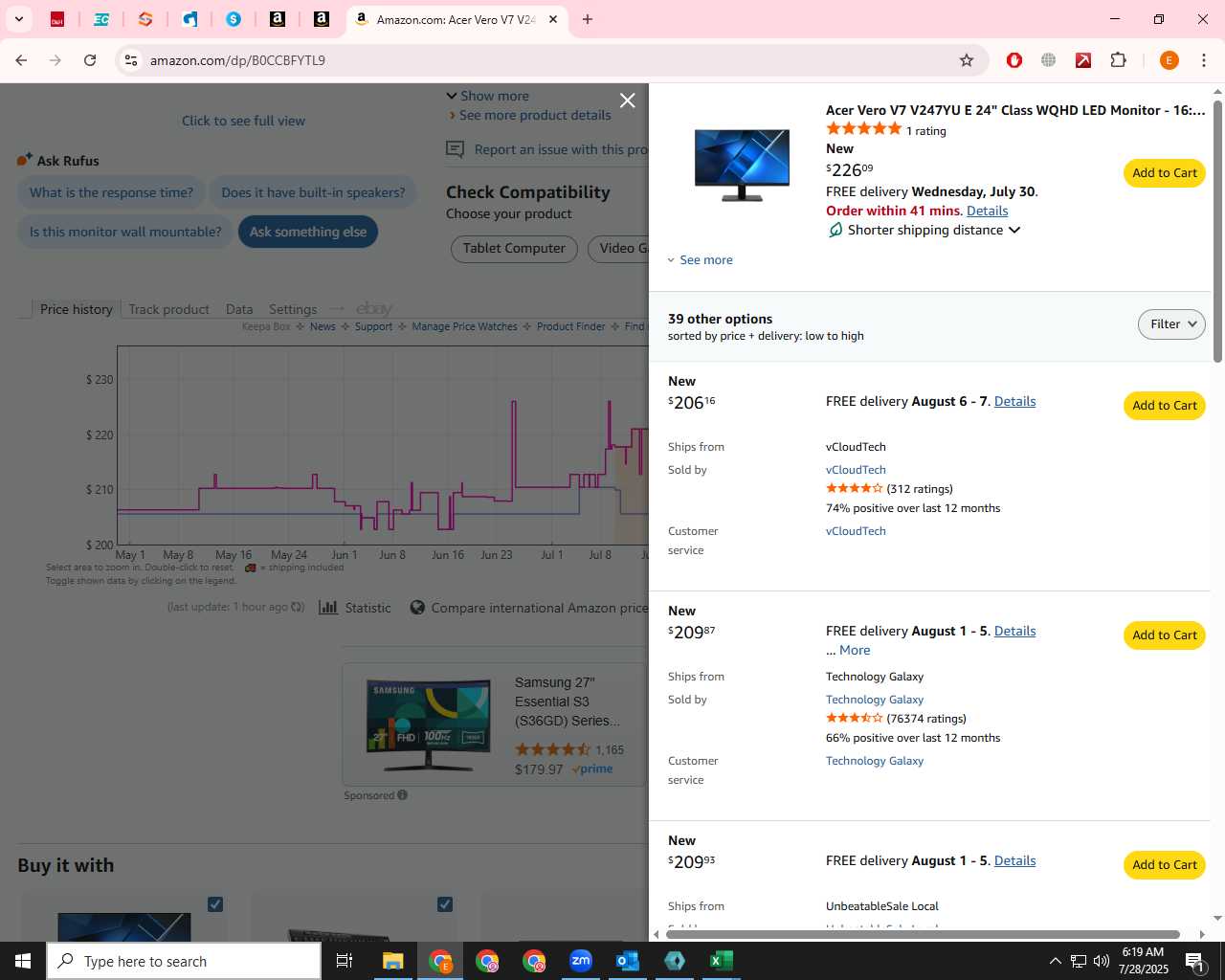Viewport: 1225px width, 980px height.
Task: Open Zoom from the taskbar
Action: pos(581,961)
